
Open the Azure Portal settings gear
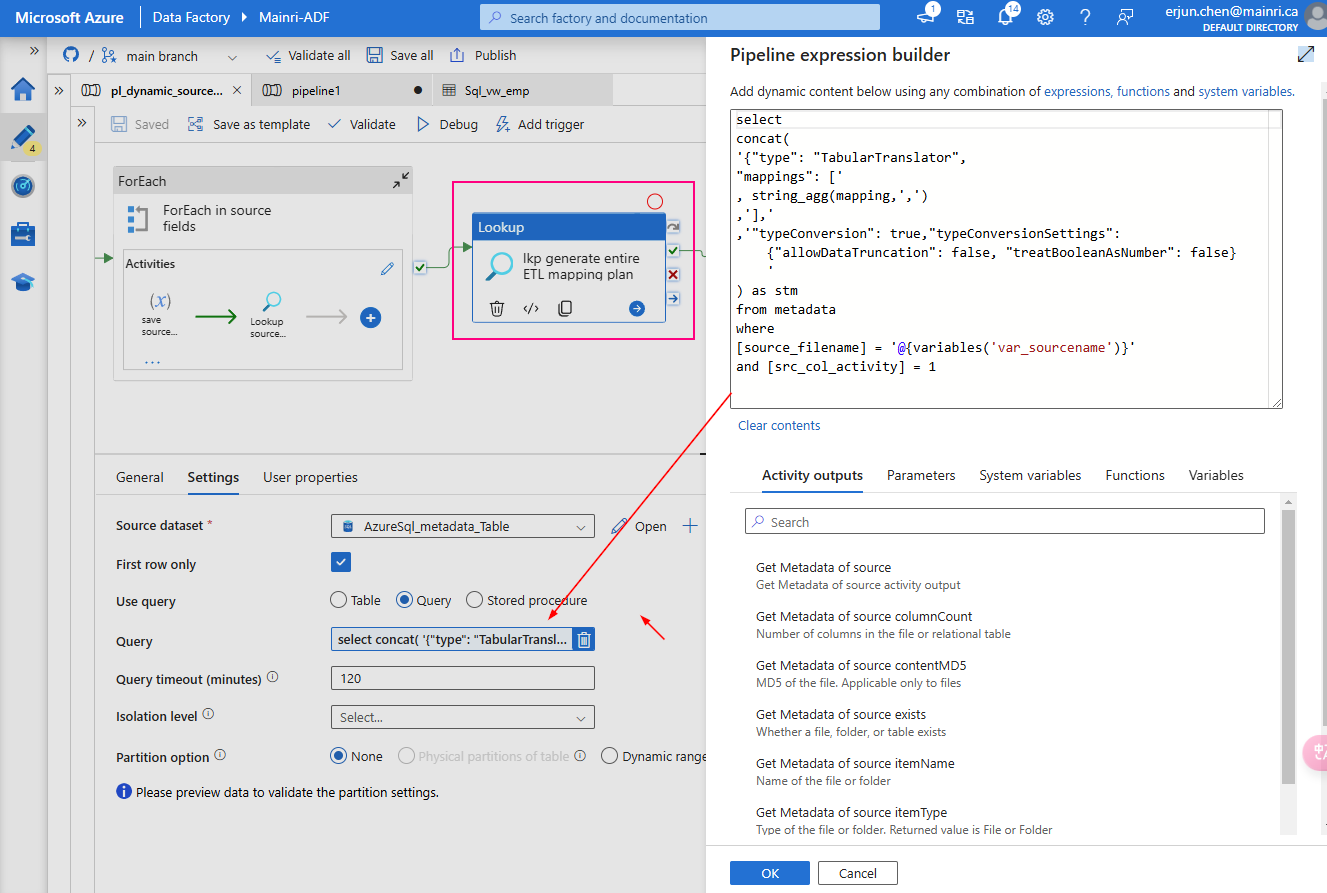(x=1045, y=17)
